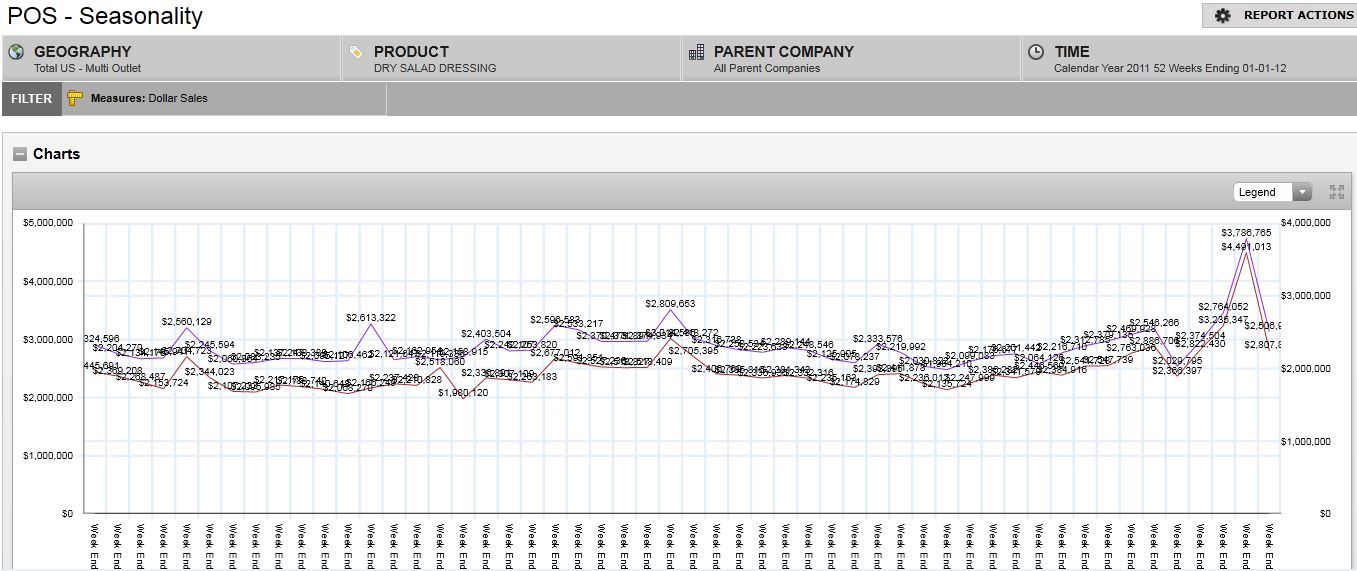Maximize the chart with the expand icon

pos(1336,192)
